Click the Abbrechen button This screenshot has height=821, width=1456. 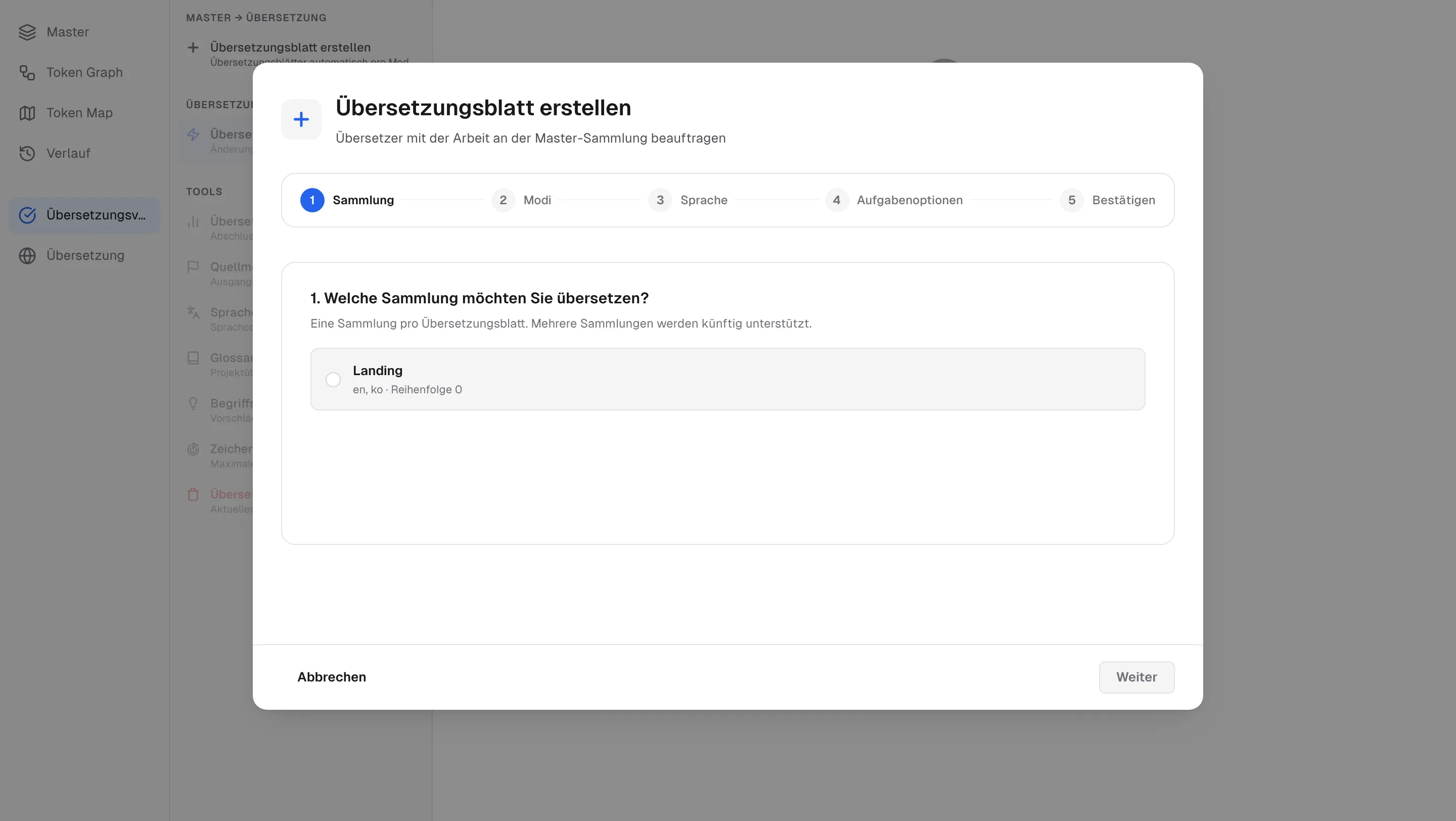332,677
